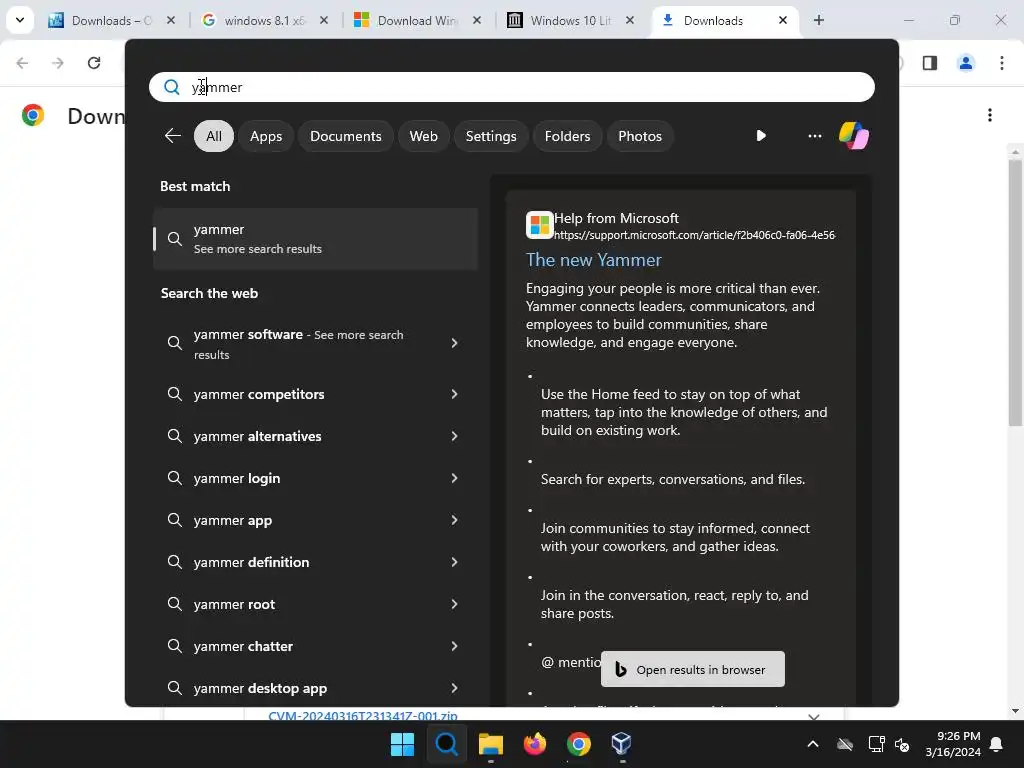The height and width of the screenshot is (768, 1024).
Task: Open VirtualBox cube icon on taskbar
Action: coord(622,743)
